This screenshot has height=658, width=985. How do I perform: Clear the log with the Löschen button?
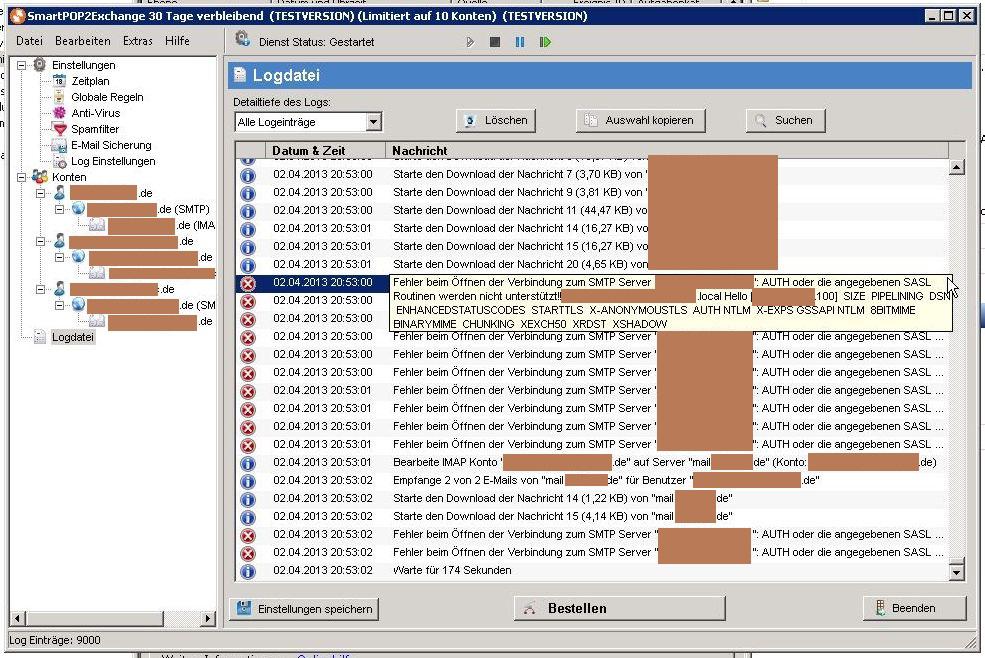(496, 120)
